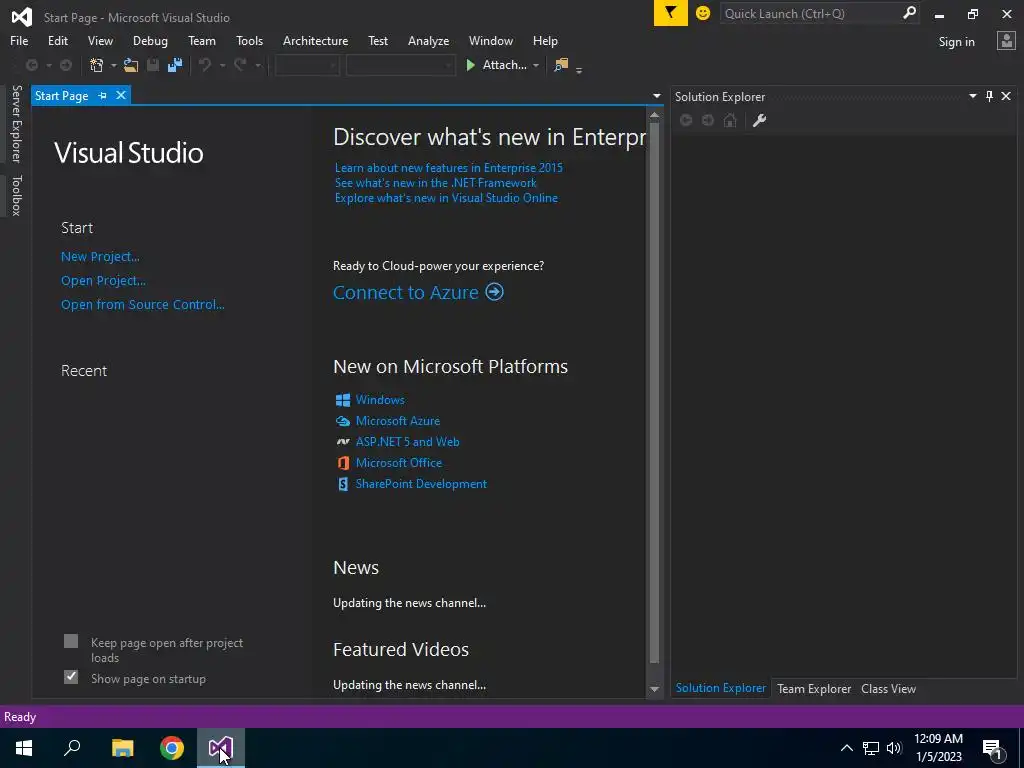Open the File menu
The width and height of the screenshot is (1024, 768).
[19, 40]
